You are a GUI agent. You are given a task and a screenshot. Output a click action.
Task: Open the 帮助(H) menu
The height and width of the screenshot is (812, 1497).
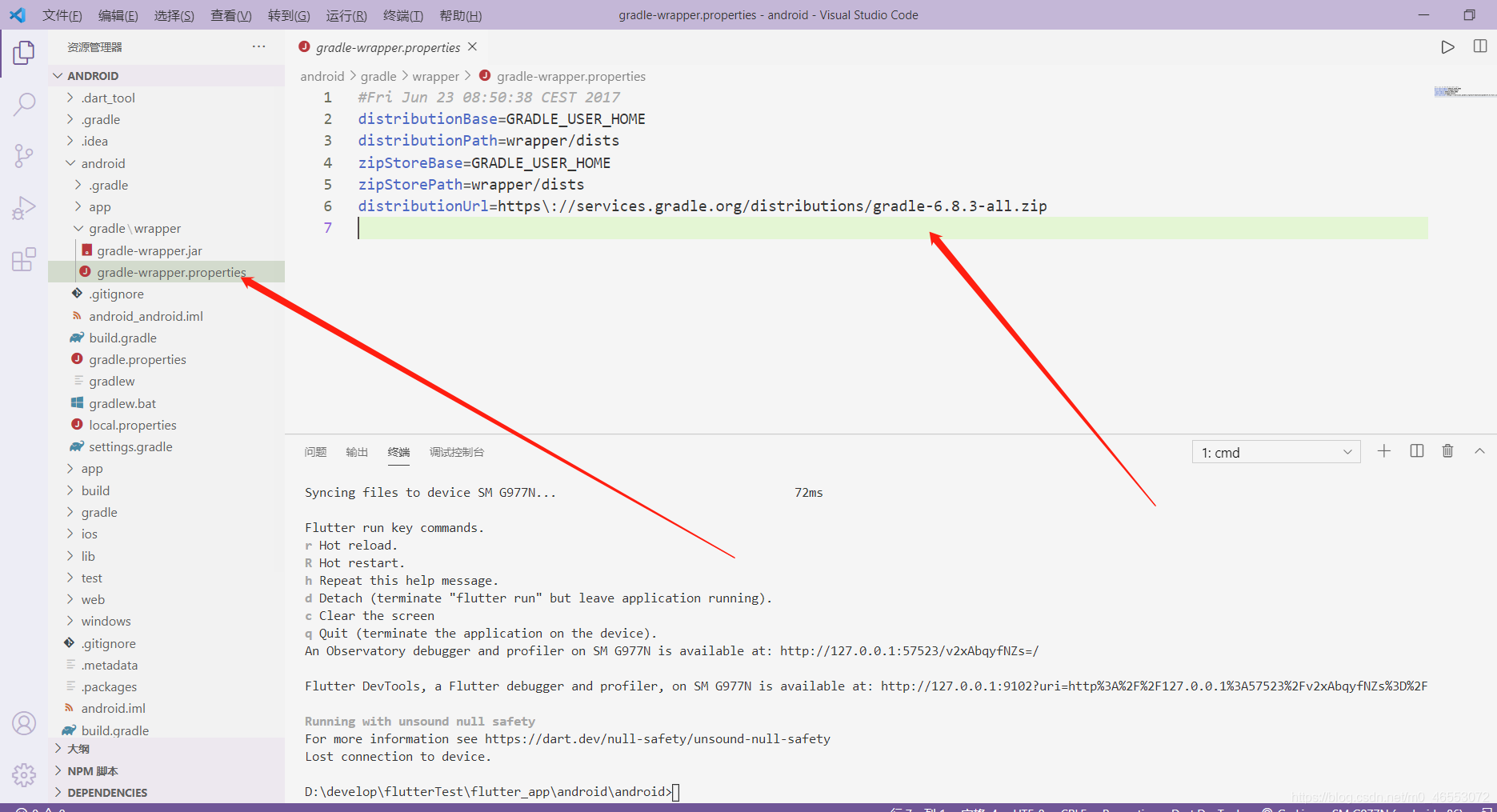point(460,15)
